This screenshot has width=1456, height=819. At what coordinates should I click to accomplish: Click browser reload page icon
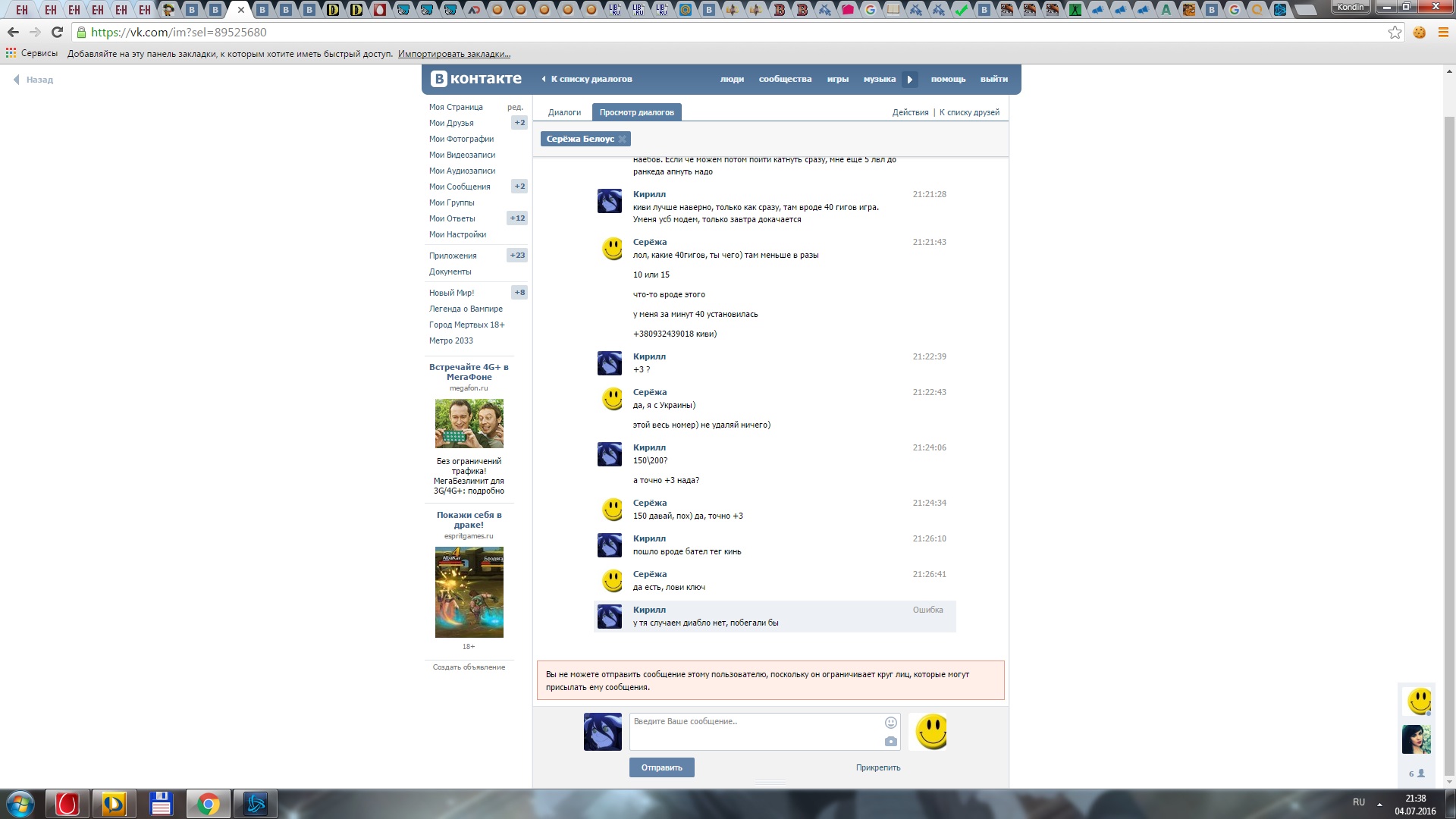(57, 33)
